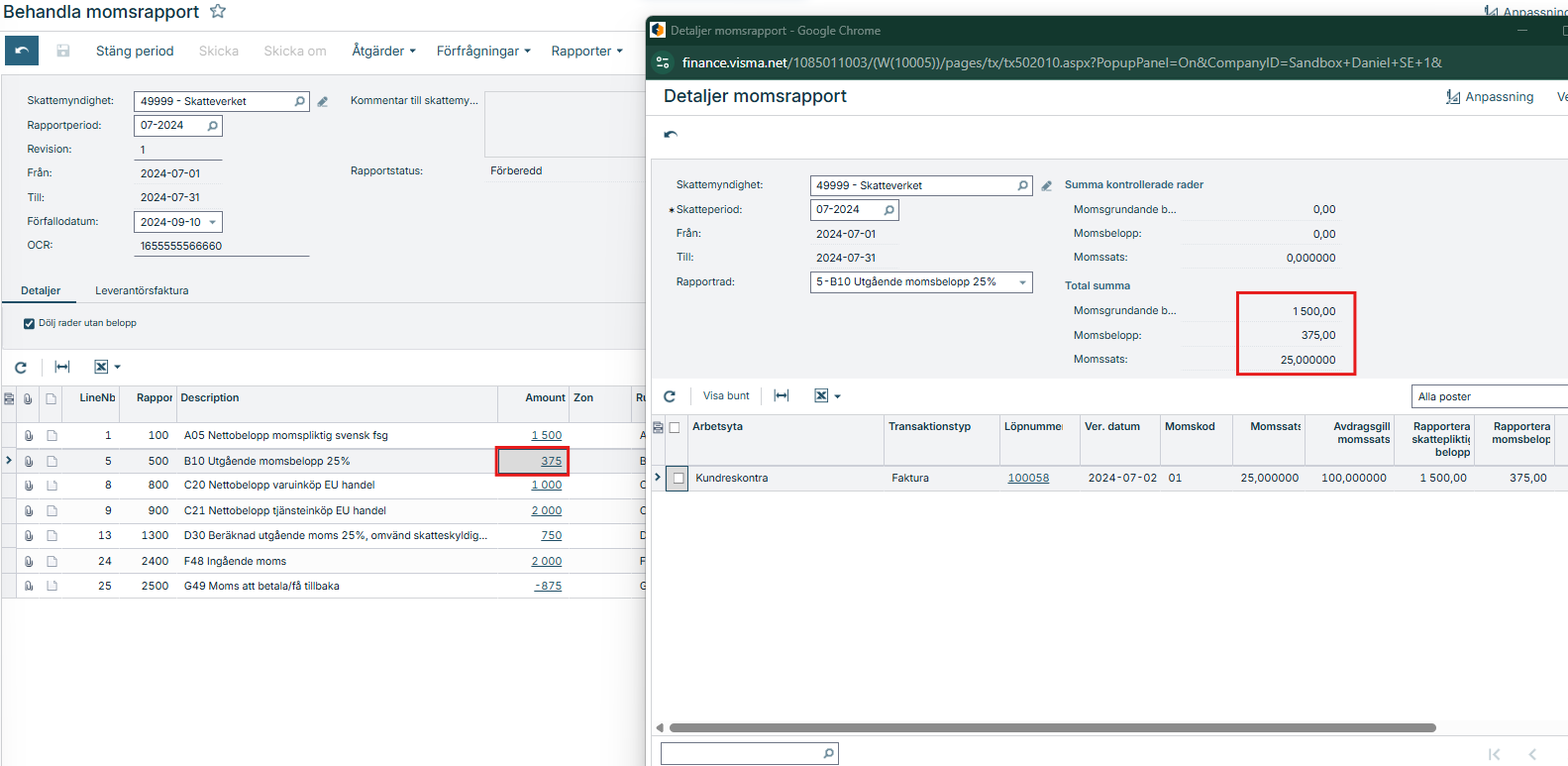
Task: Edit Skattemyndighet with the pencil icon
Action: click(x=323, y=101)
